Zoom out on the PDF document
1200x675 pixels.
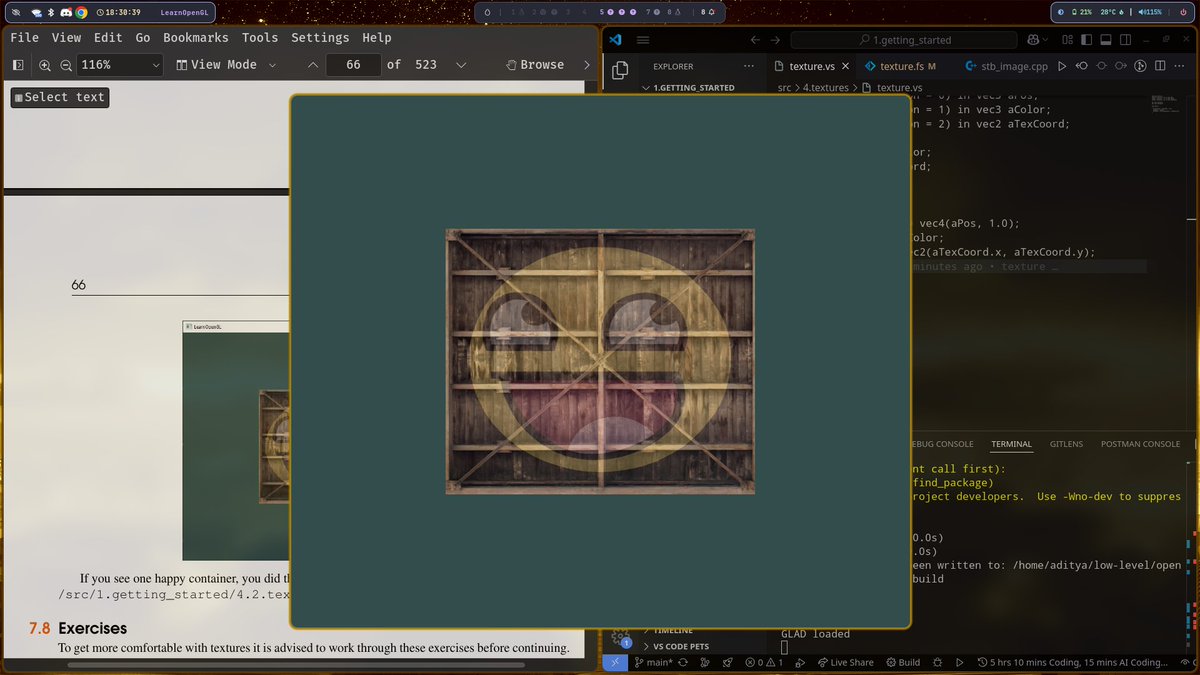click(x=66, y=64)
